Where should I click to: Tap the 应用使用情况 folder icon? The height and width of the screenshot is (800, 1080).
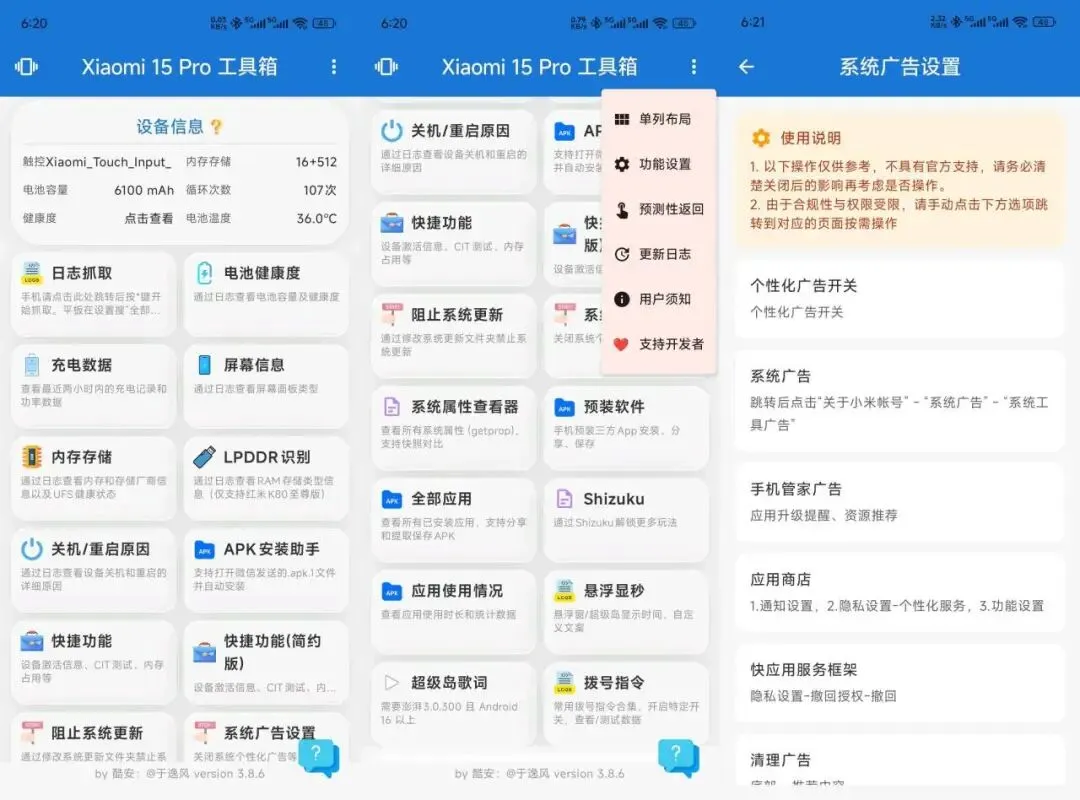click(391, 591)
